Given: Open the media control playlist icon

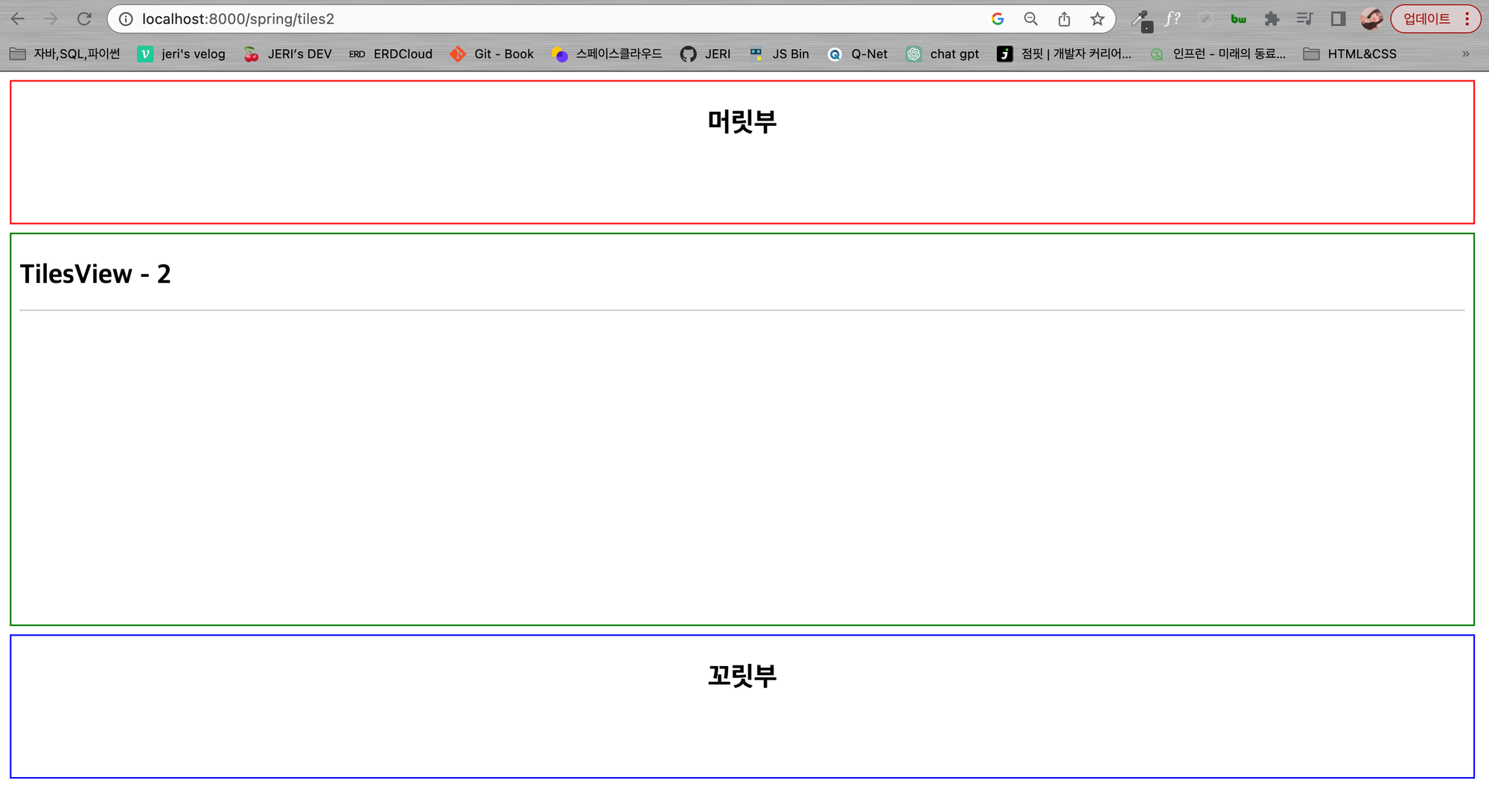Looking at the screenshot, I should [x=1304, y=19].
